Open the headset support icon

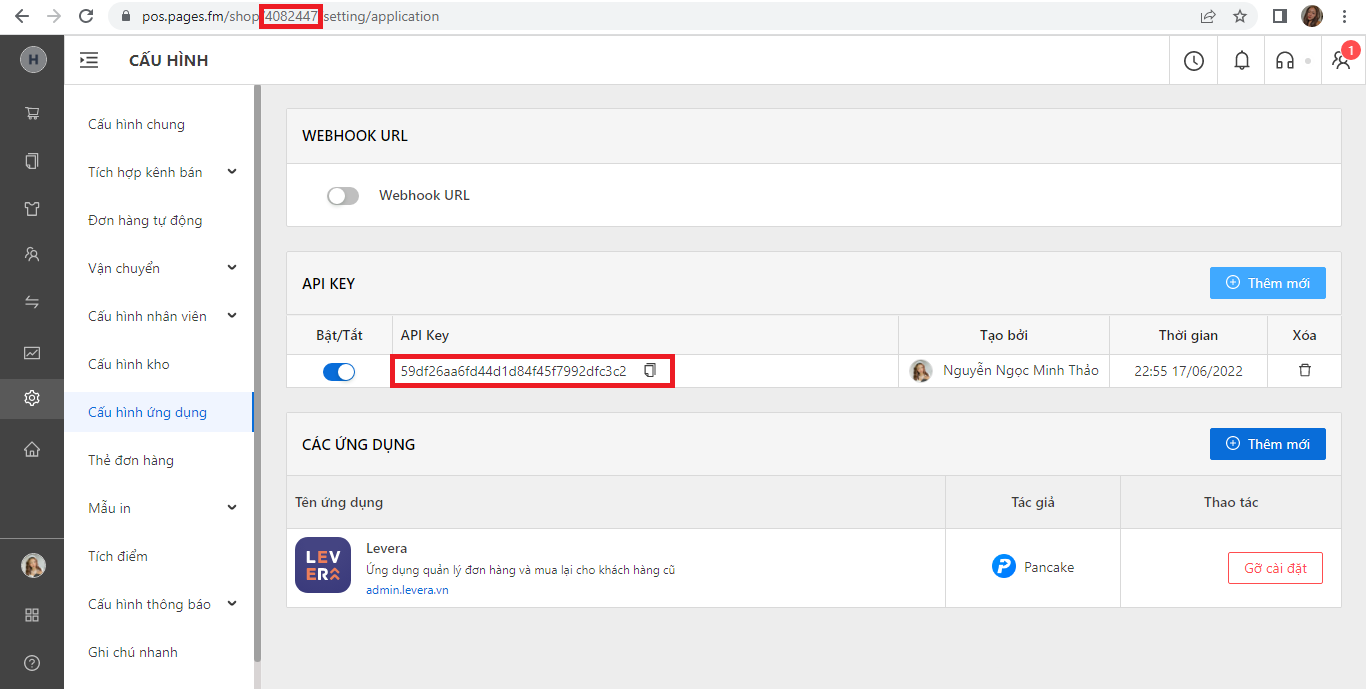coord(1285,61)
